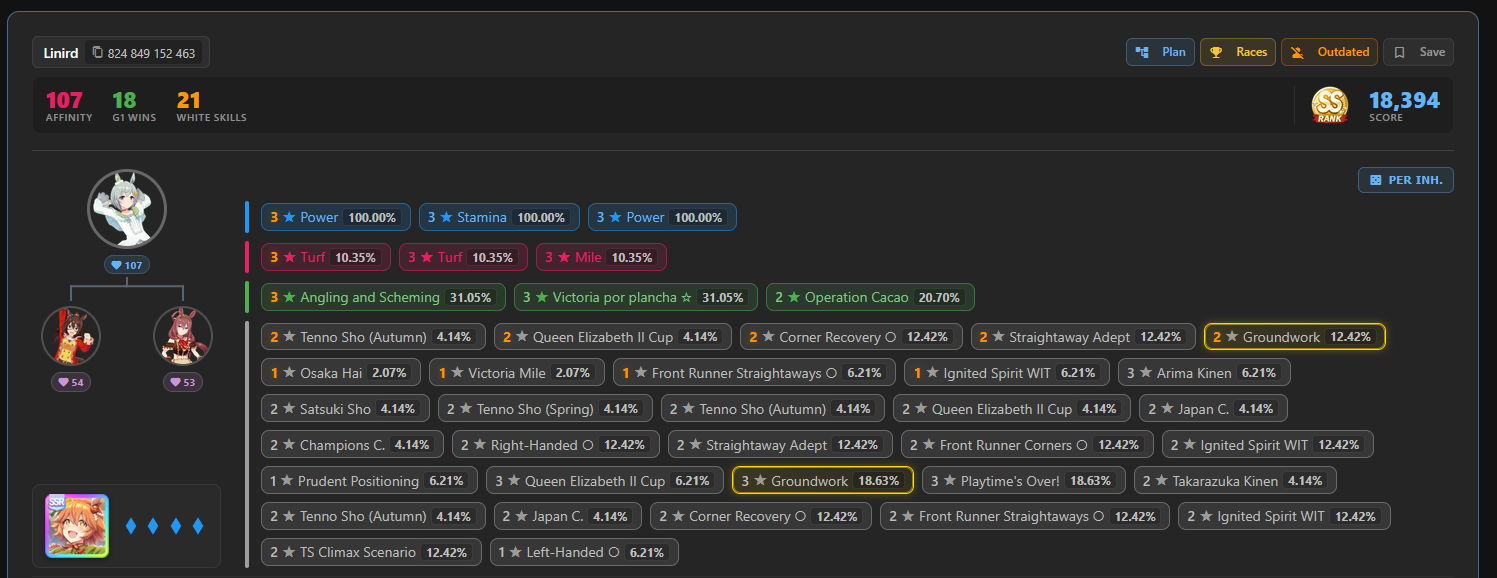Screen dimensions: 1497x578
Task: Select the highlighted 2-star Groundwork skill chip
Action: point(1294,337)
